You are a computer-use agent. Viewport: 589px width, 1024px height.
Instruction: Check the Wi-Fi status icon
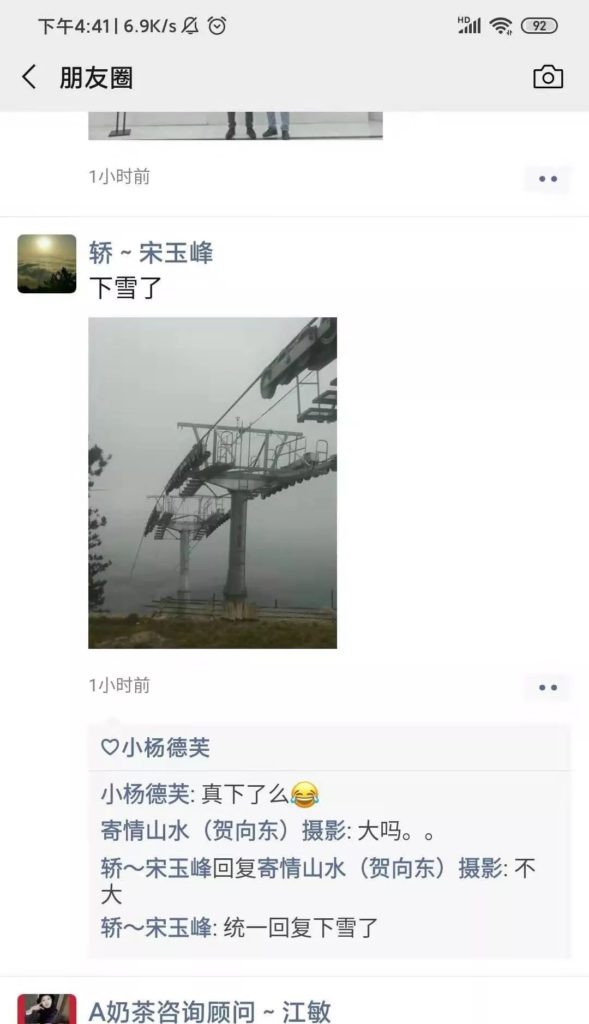[x=501, y=26]
